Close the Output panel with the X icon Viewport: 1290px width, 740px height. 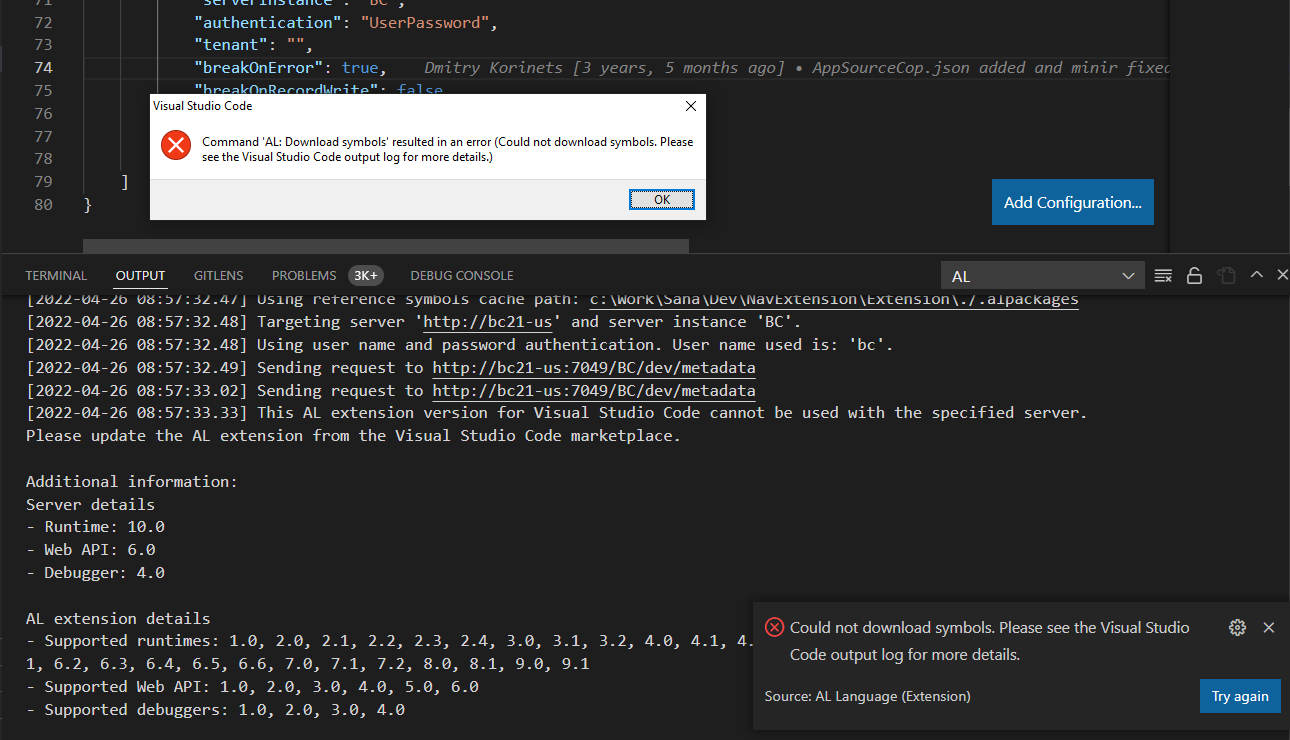pos(1282,274)
